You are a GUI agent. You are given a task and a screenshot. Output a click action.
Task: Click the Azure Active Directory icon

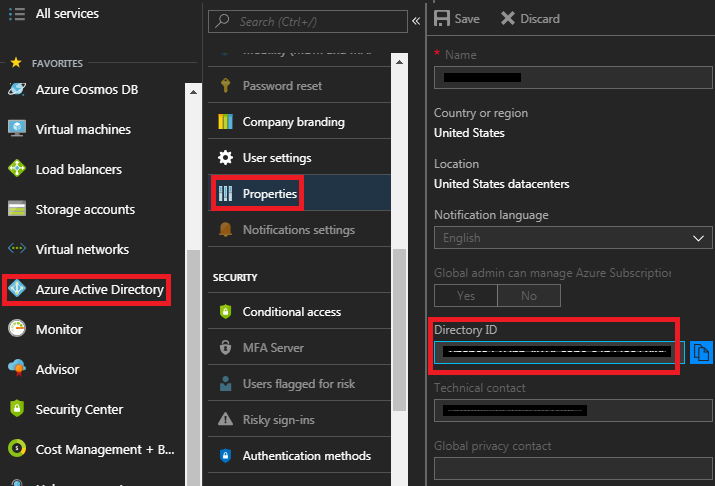click(x=17, y=289)
